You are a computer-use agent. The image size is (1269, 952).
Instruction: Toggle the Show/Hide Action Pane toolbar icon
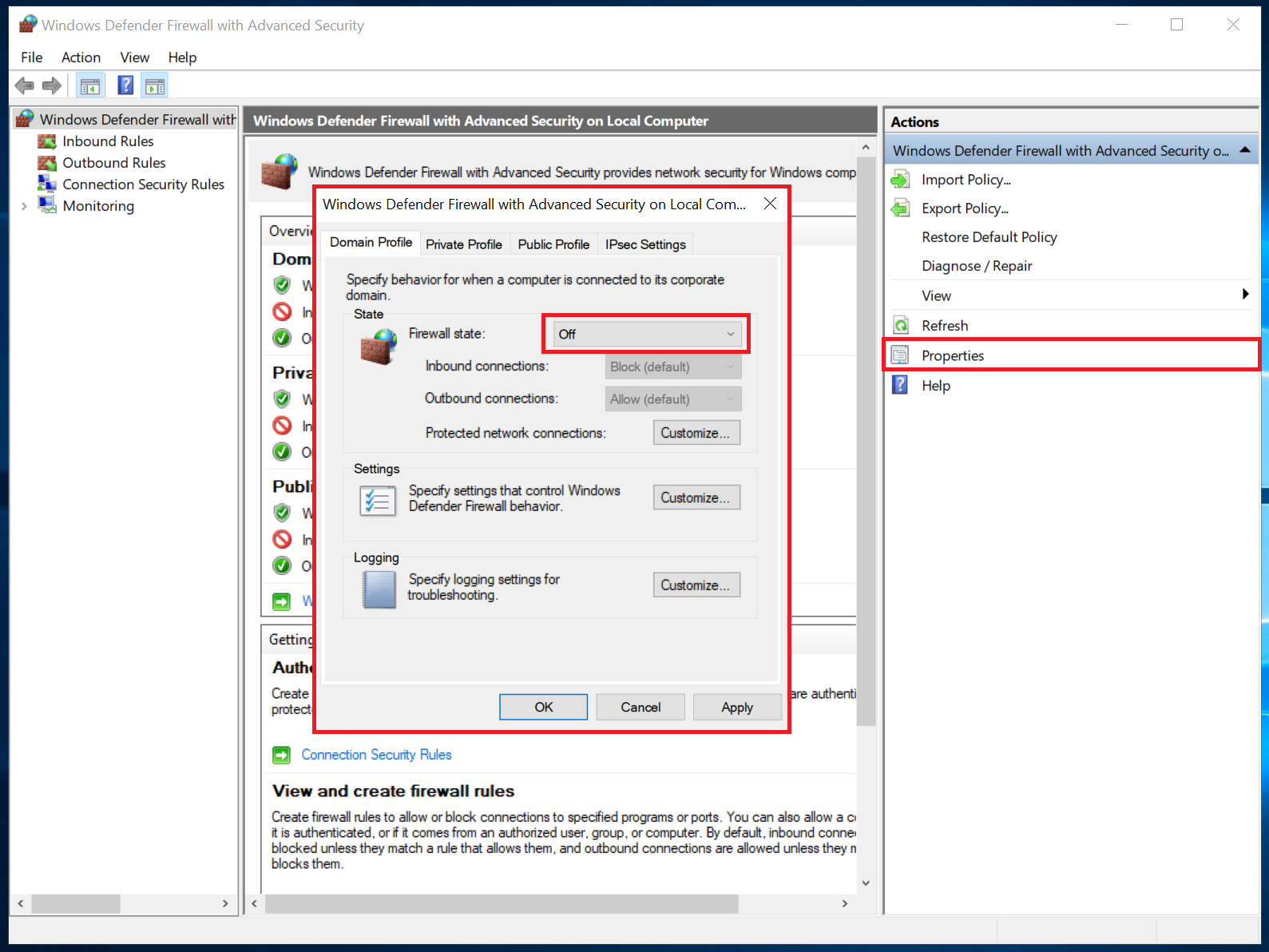[155, 85]
